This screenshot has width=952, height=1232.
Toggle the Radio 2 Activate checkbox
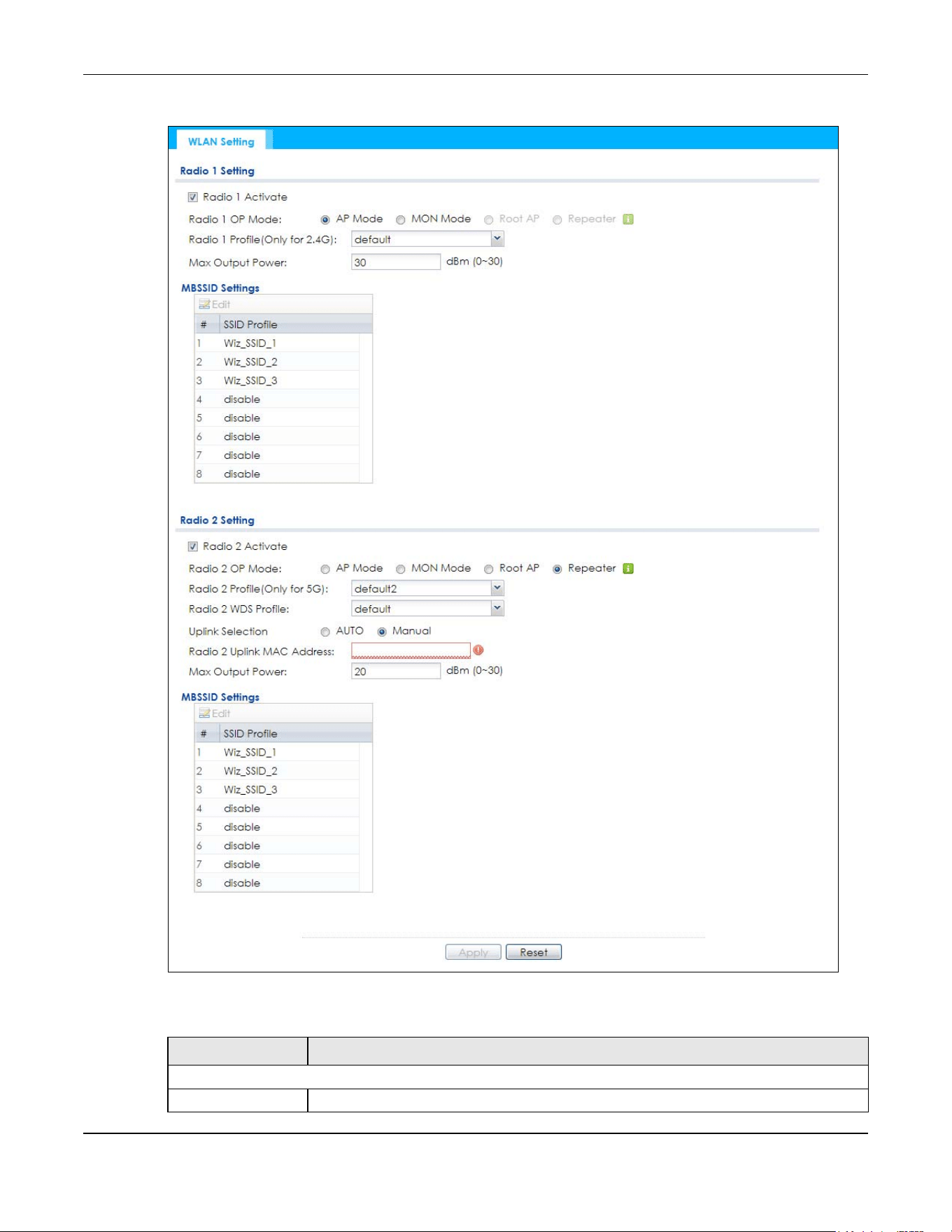click(x=193, y=546)
